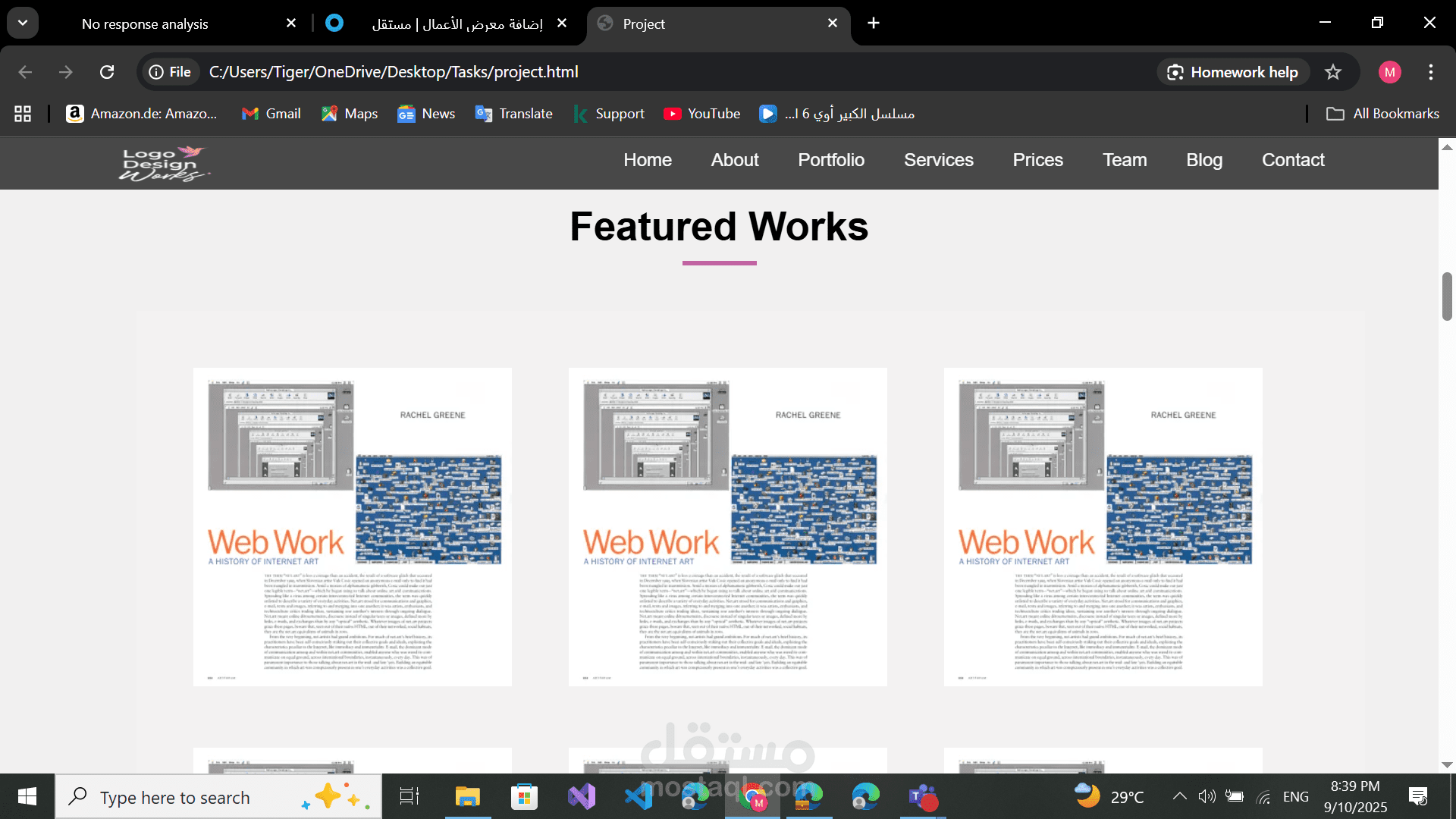Close the No response analysis tab

click(x=291, y=24)
